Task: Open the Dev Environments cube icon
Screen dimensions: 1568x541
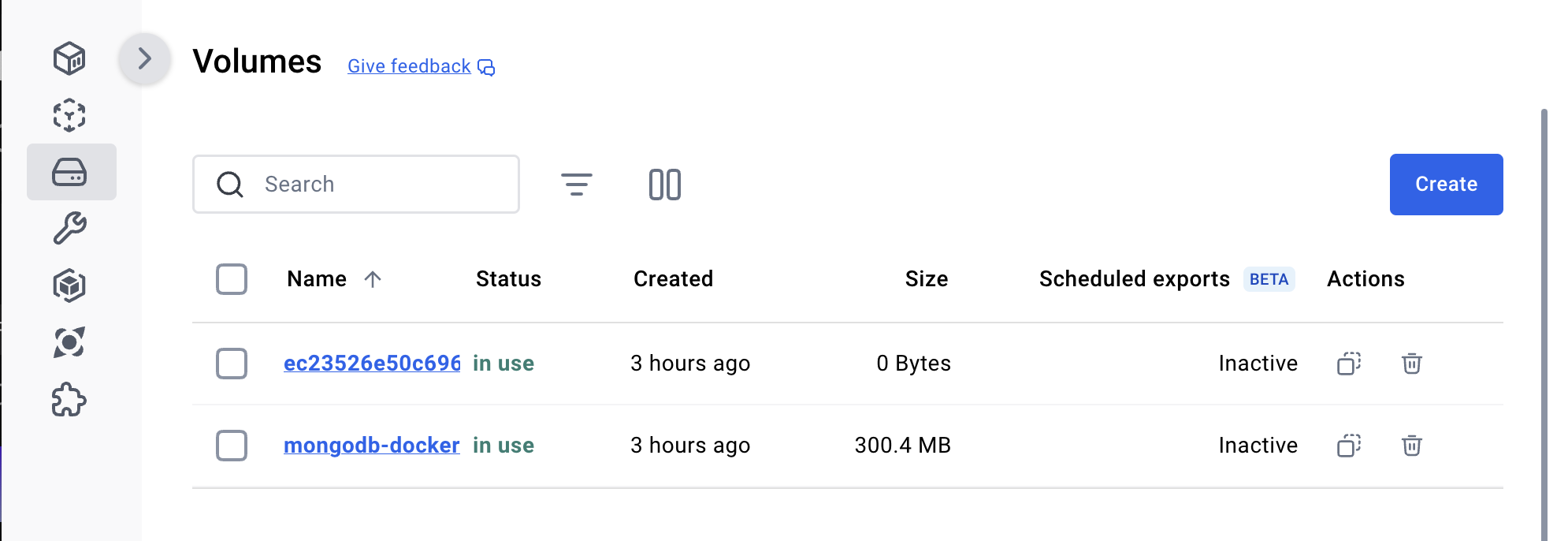Action: click(69, 285)
